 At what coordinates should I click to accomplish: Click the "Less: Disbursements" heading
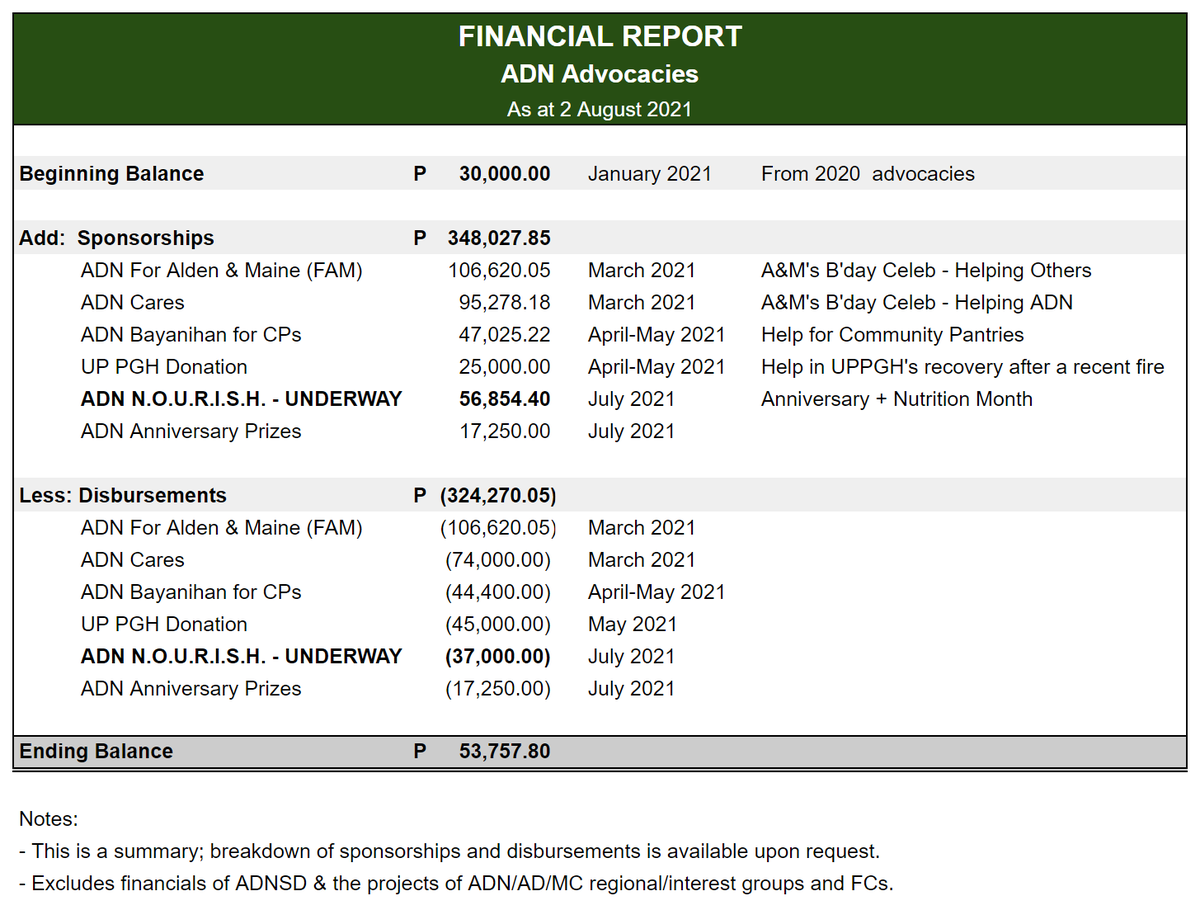pyautogui.click(x=123, y=495)
